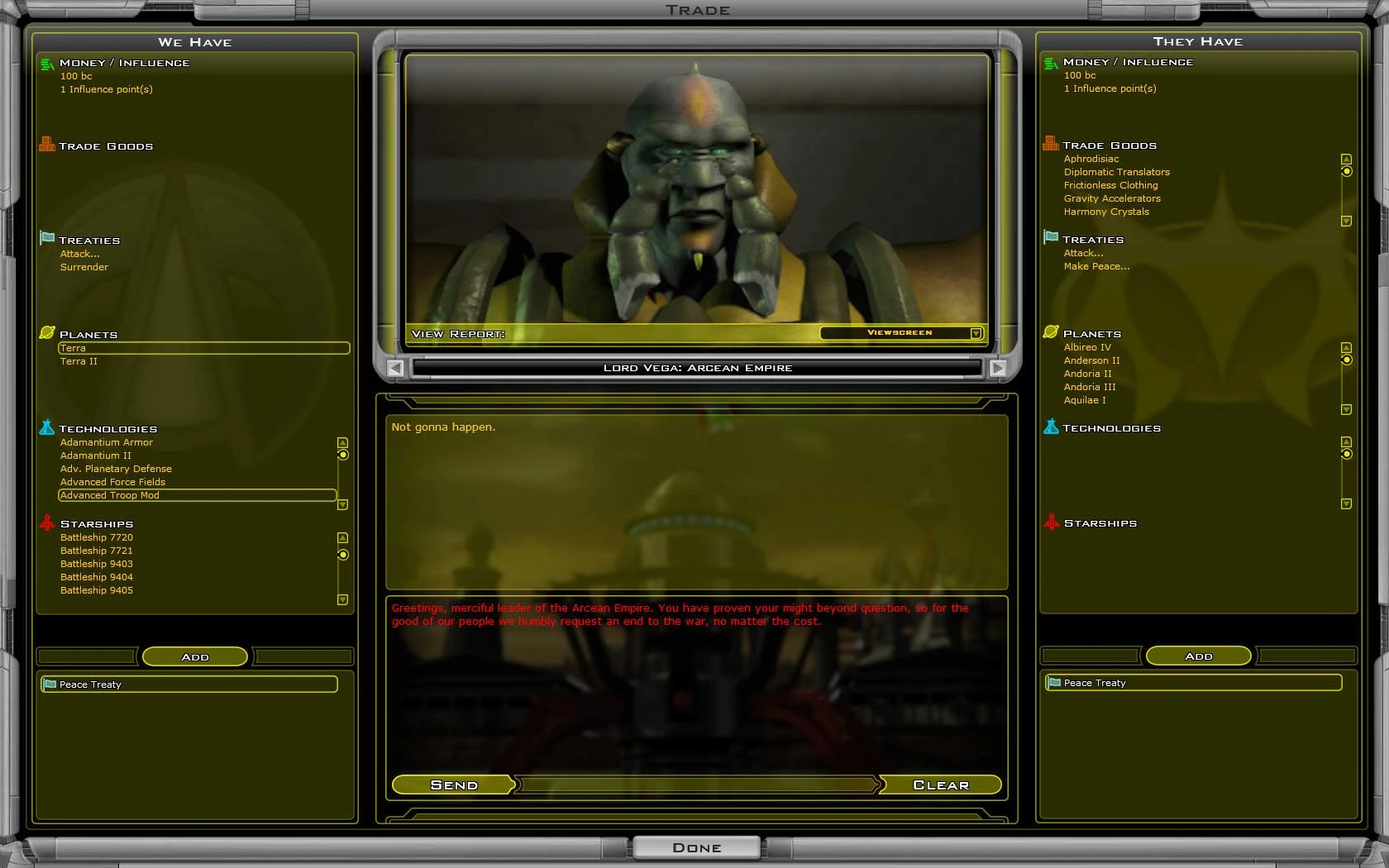Show next civilization with right arrow
This screenshot has width=1389, height=868.
tap(998, 368)
